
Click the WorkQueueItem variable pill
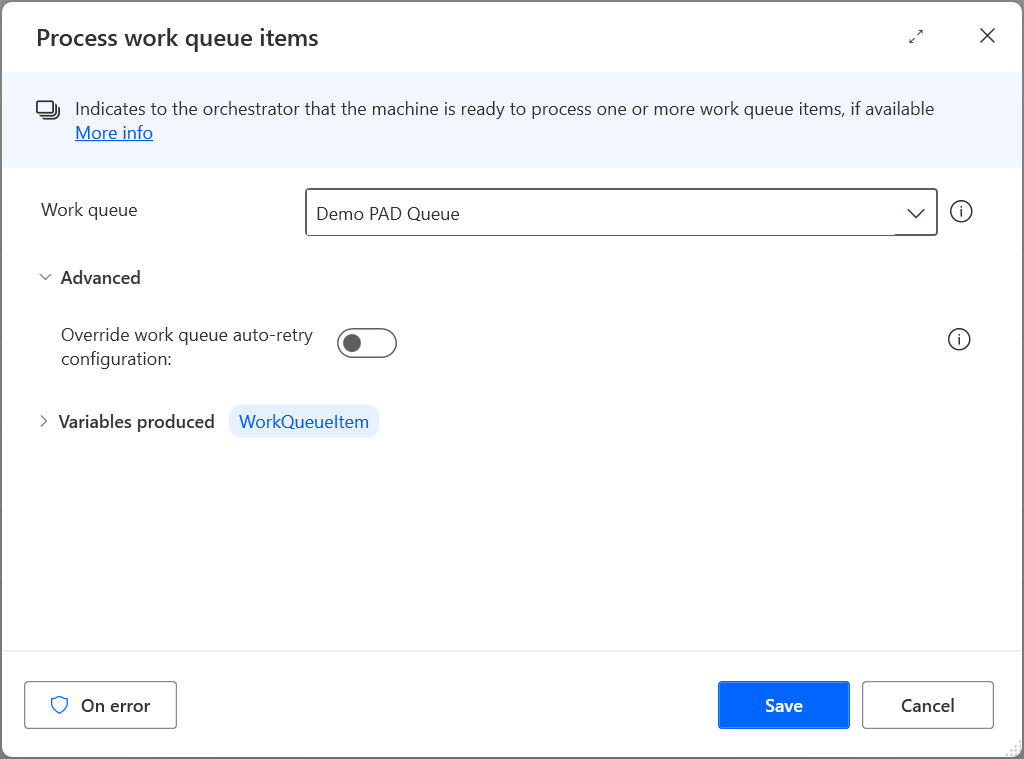(x=303, y=421)
